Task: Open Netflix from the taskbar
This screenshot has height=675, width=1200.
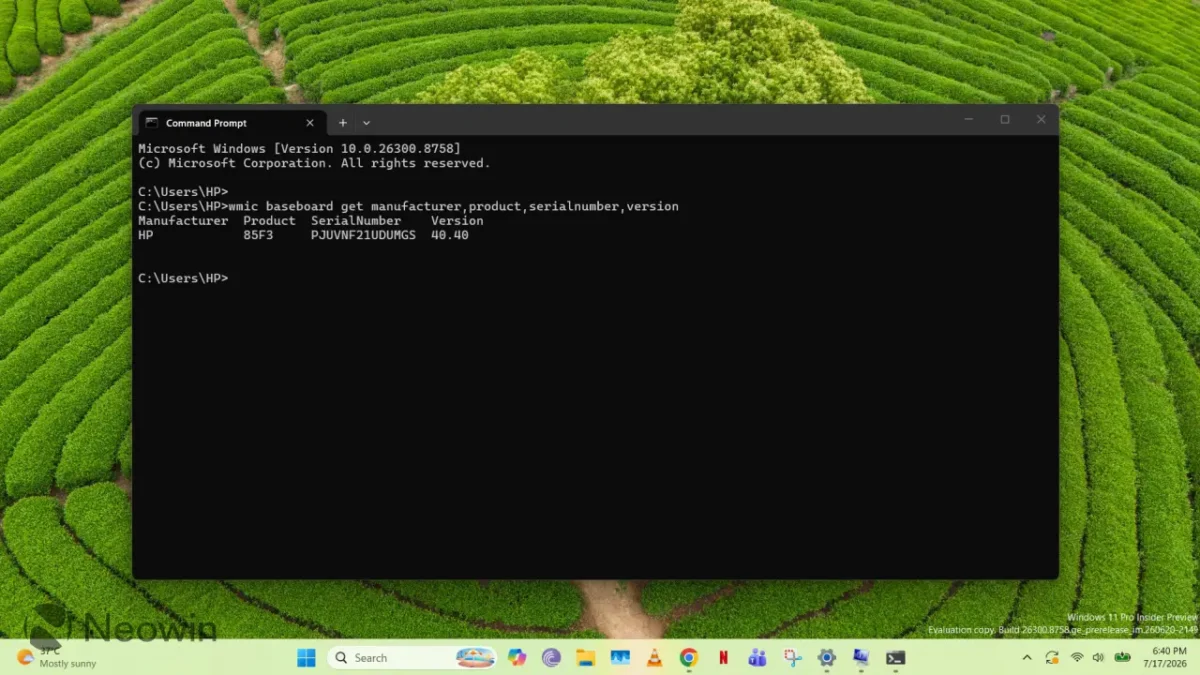Action: [x=723, y=657]
